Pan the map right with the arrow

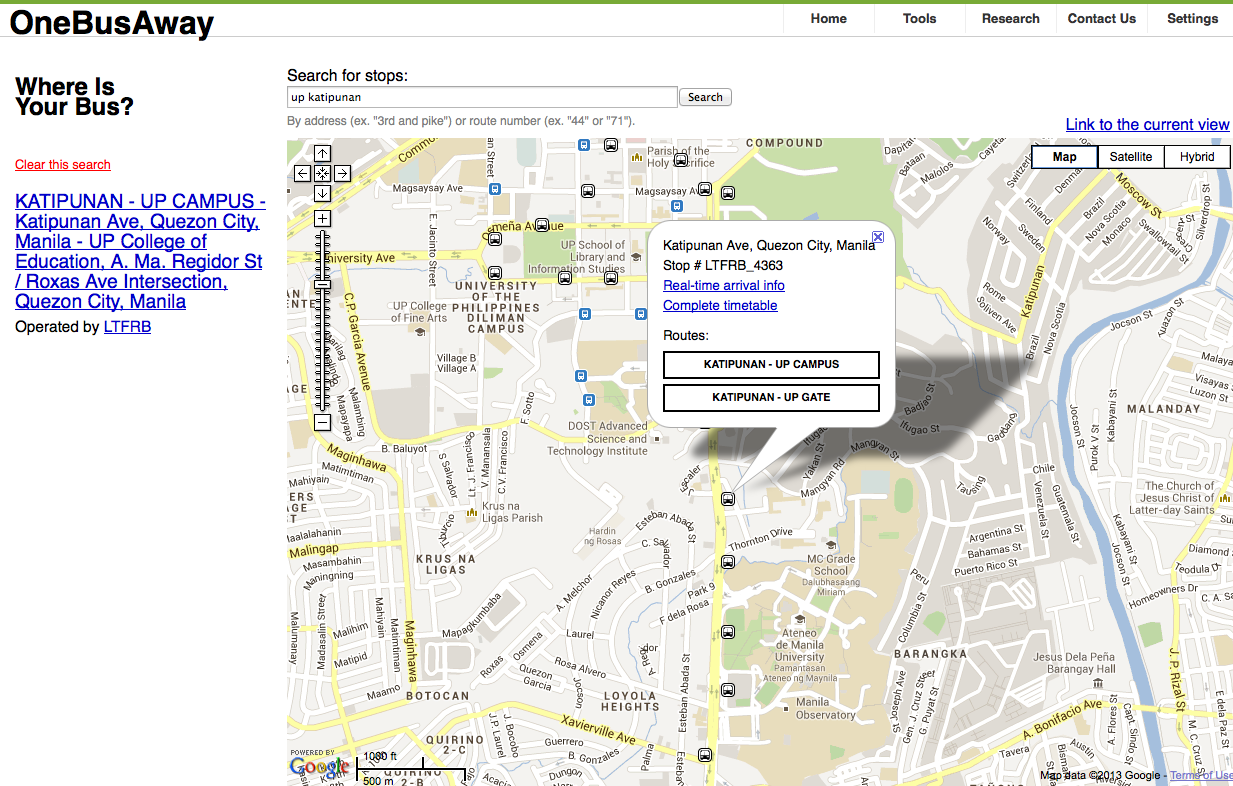(x=342, y=173)
